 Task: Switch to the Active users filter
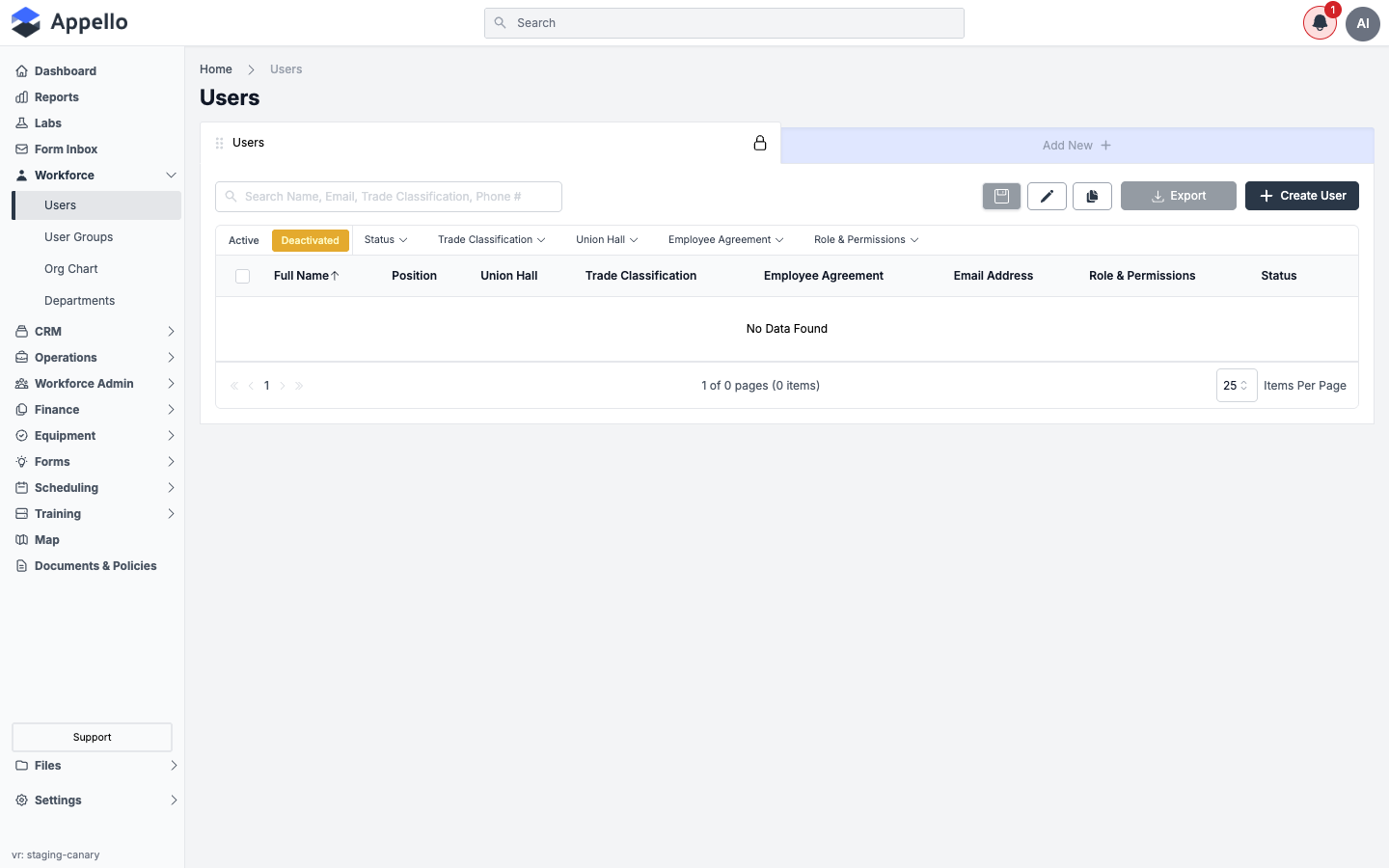coord(244,240)
